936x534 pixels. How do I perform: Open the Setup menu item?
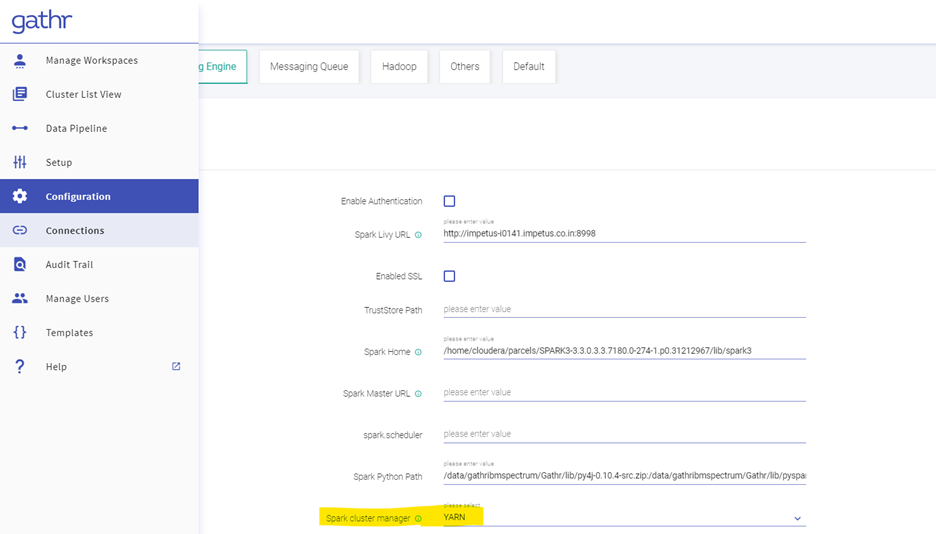(x=99, y=162)
